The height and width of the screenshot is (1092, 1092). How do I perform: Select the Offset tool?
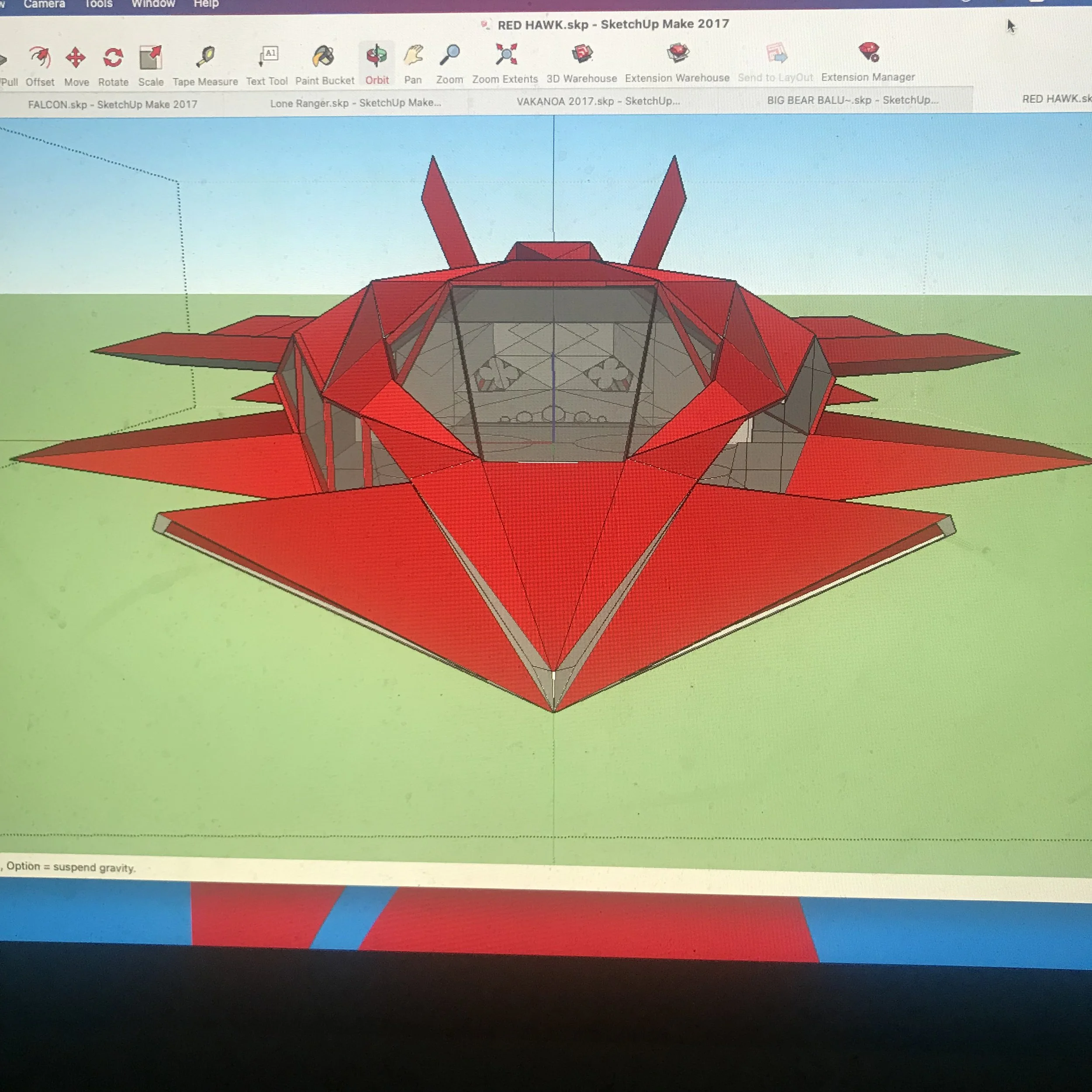pos(40,58)
